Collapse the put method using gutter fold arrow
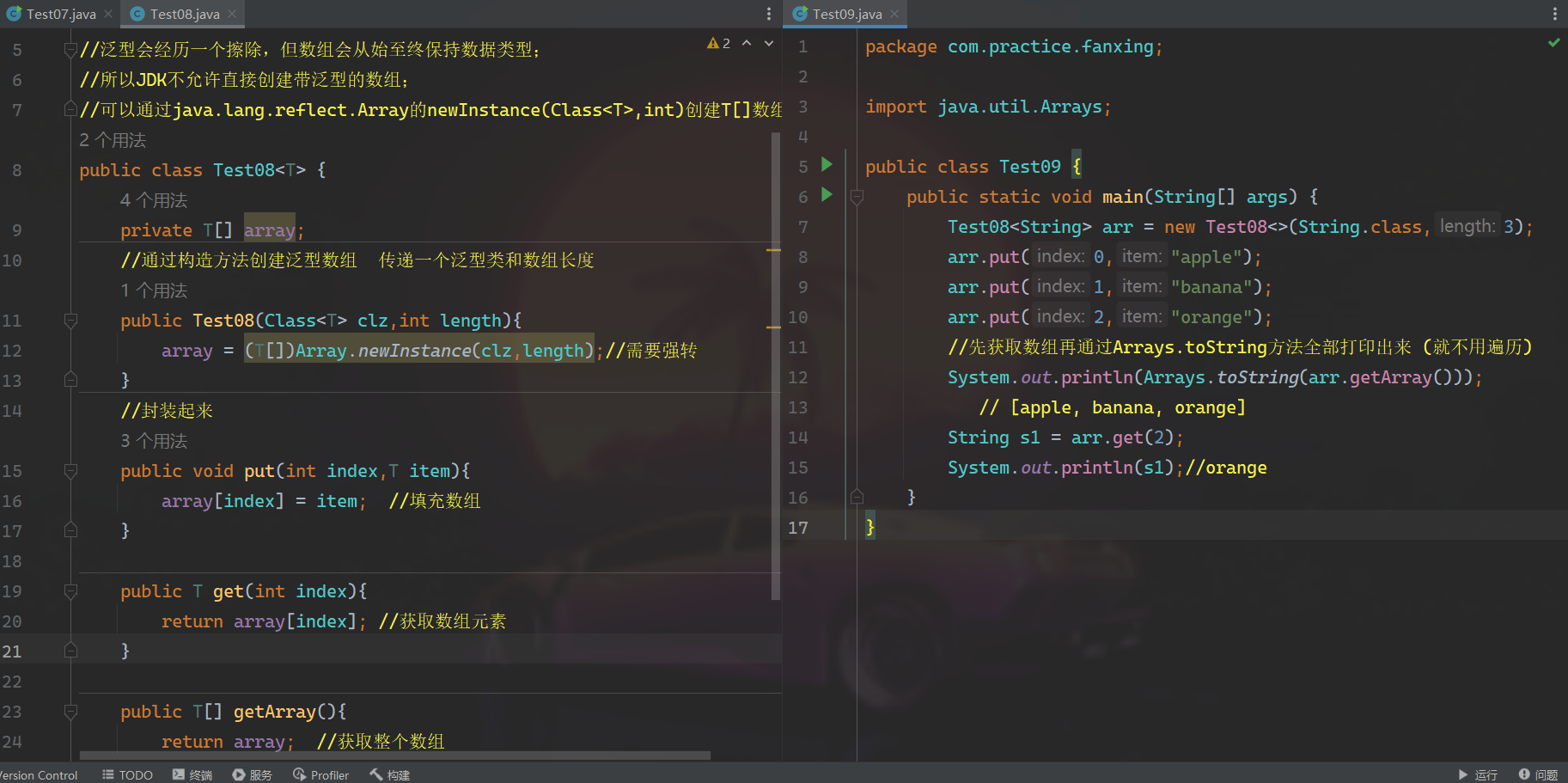 (x=70, y=470)
